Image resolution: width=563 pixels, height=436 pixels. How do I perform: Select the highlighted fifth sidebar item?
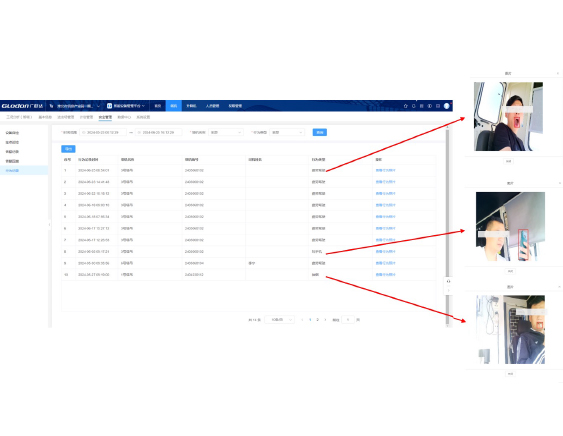point(24,170)
